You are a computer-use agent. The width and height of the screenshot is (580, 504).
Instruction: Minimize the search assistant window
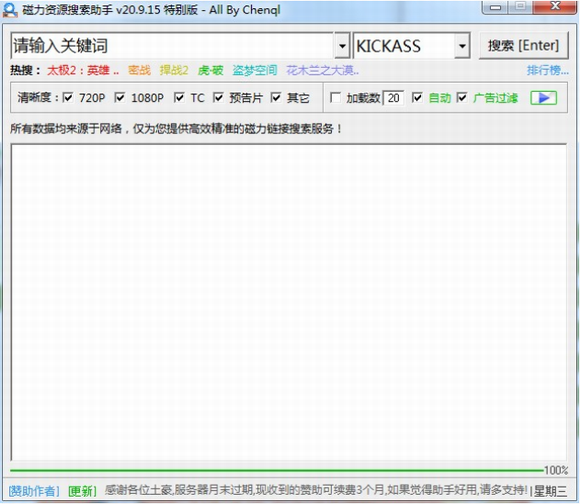point(496,7)
